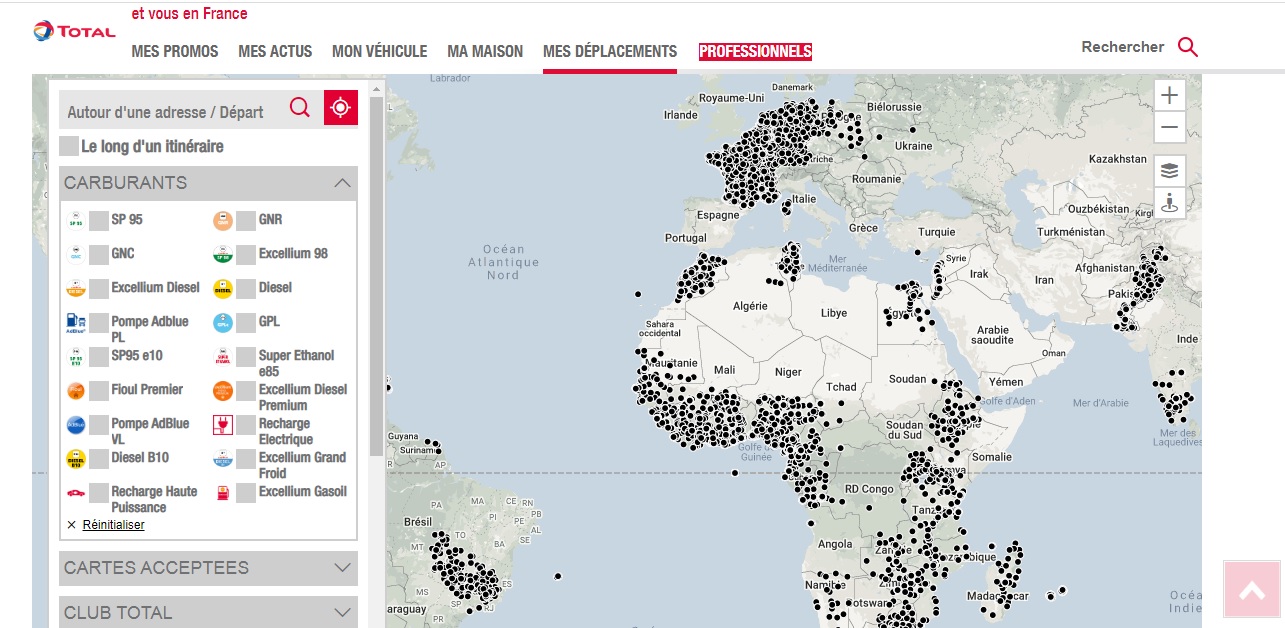1285x628 pixels.
Task: Open the Rechercher magnifier icon
Action: click(1187, 47)
